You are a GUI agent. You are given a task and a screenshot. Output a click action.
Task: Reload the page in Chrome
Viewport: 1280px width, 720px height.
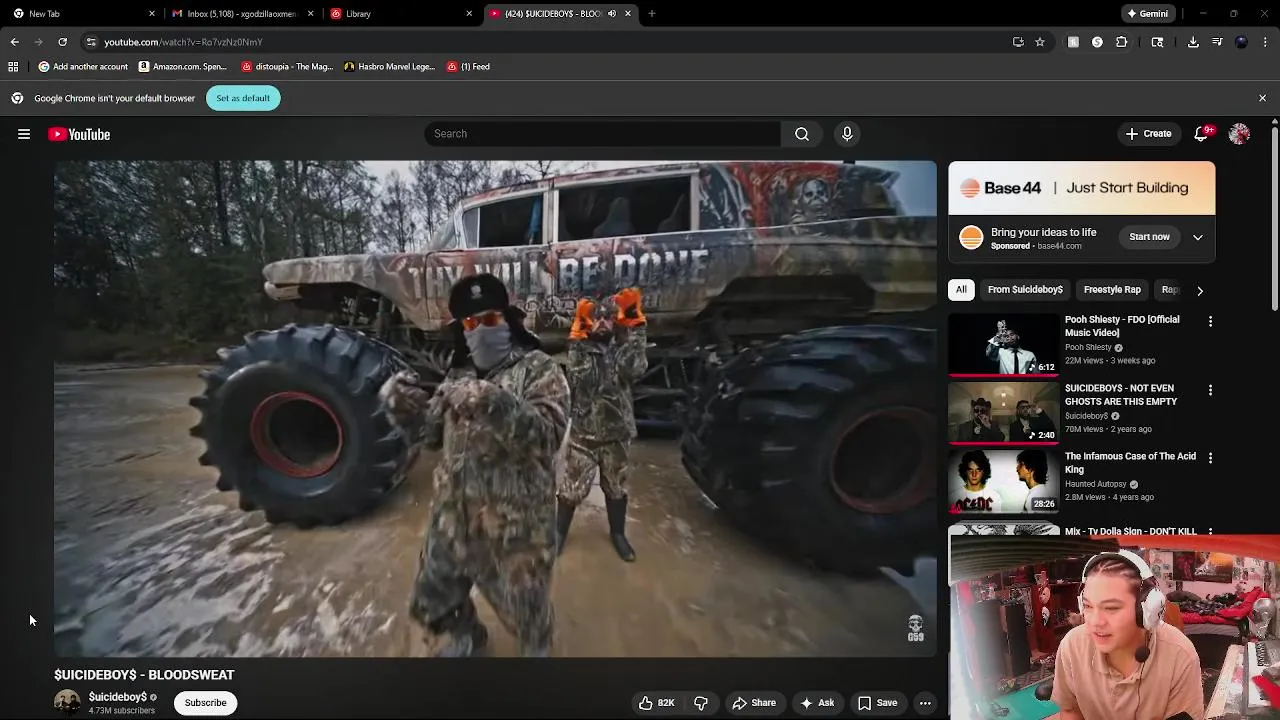(62, 42)
